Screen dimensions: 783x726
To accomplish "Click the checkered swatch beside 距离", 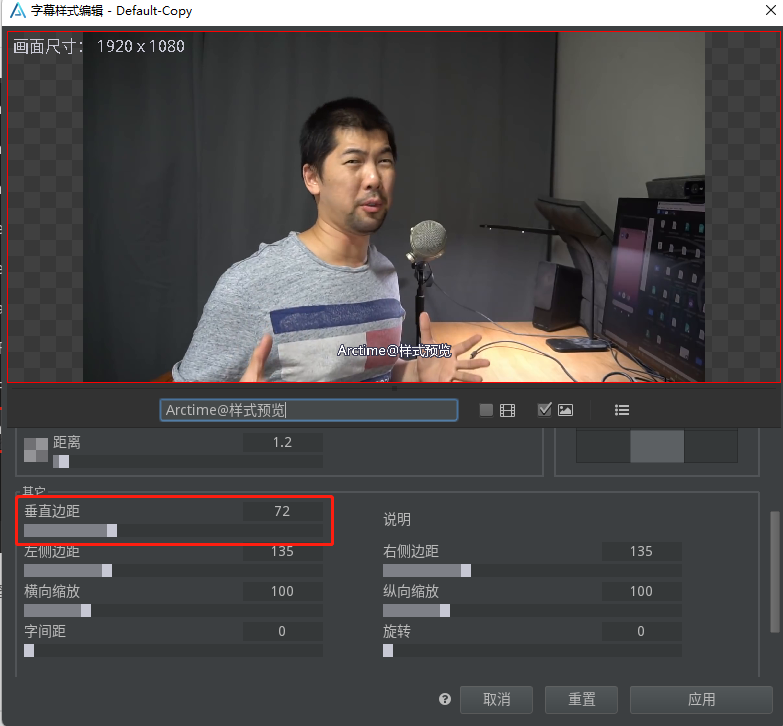I will [x=36, y=449].
